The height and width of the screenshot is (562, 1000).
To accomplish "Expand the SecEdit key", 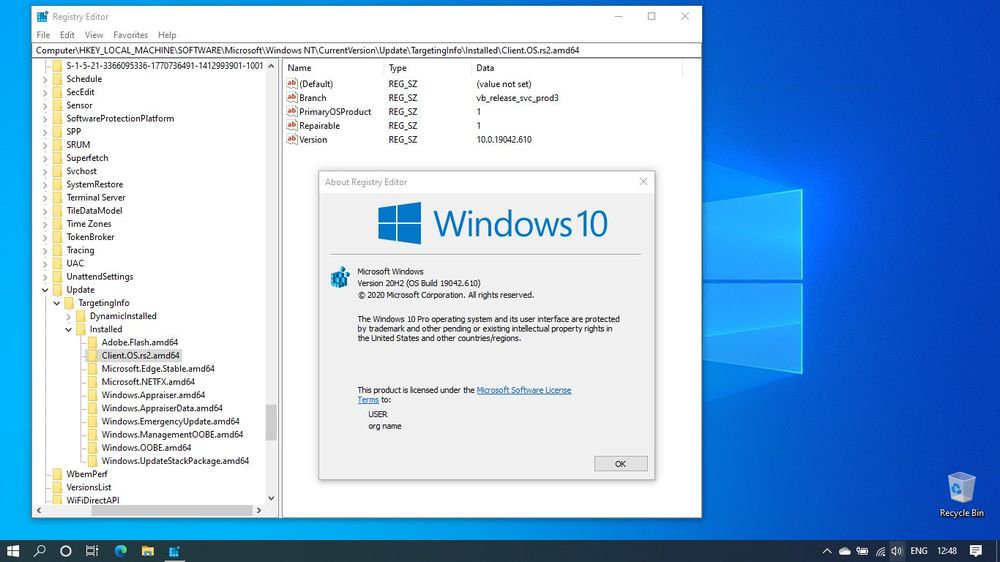I will tap(45, 92).
